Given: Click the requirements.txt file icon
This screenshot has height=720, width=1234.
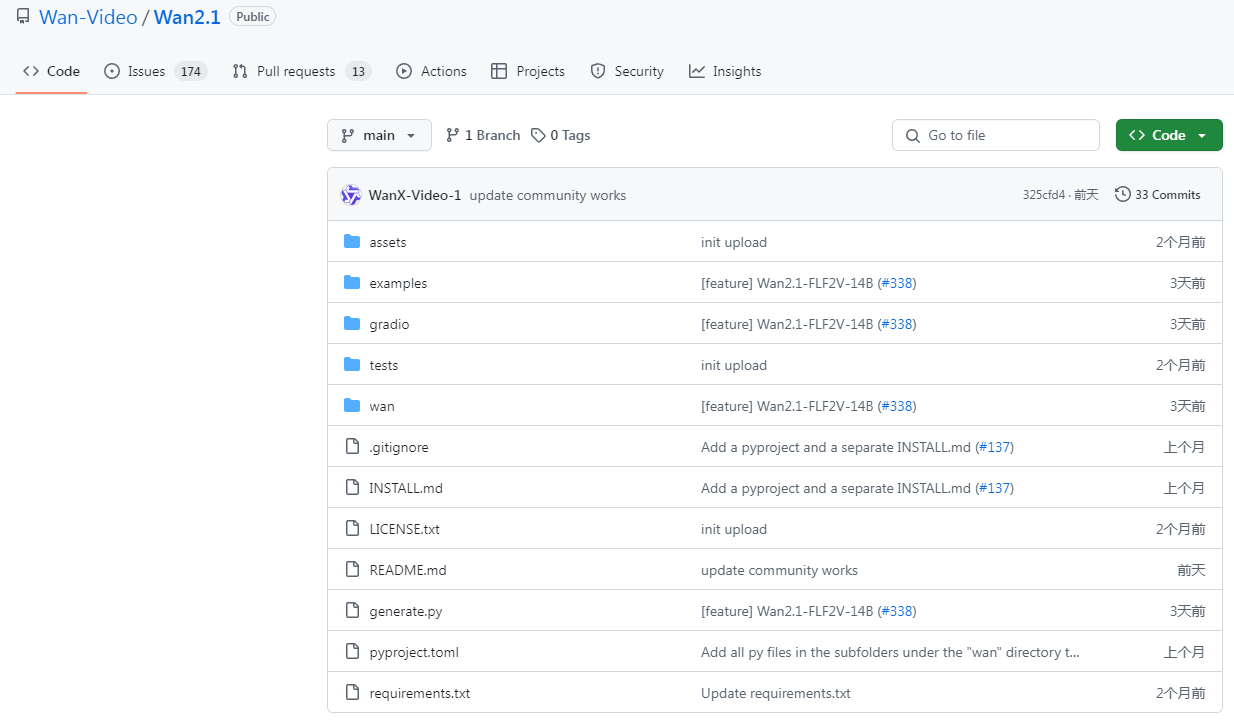Looking at the screenshot, I should (352, 693).
